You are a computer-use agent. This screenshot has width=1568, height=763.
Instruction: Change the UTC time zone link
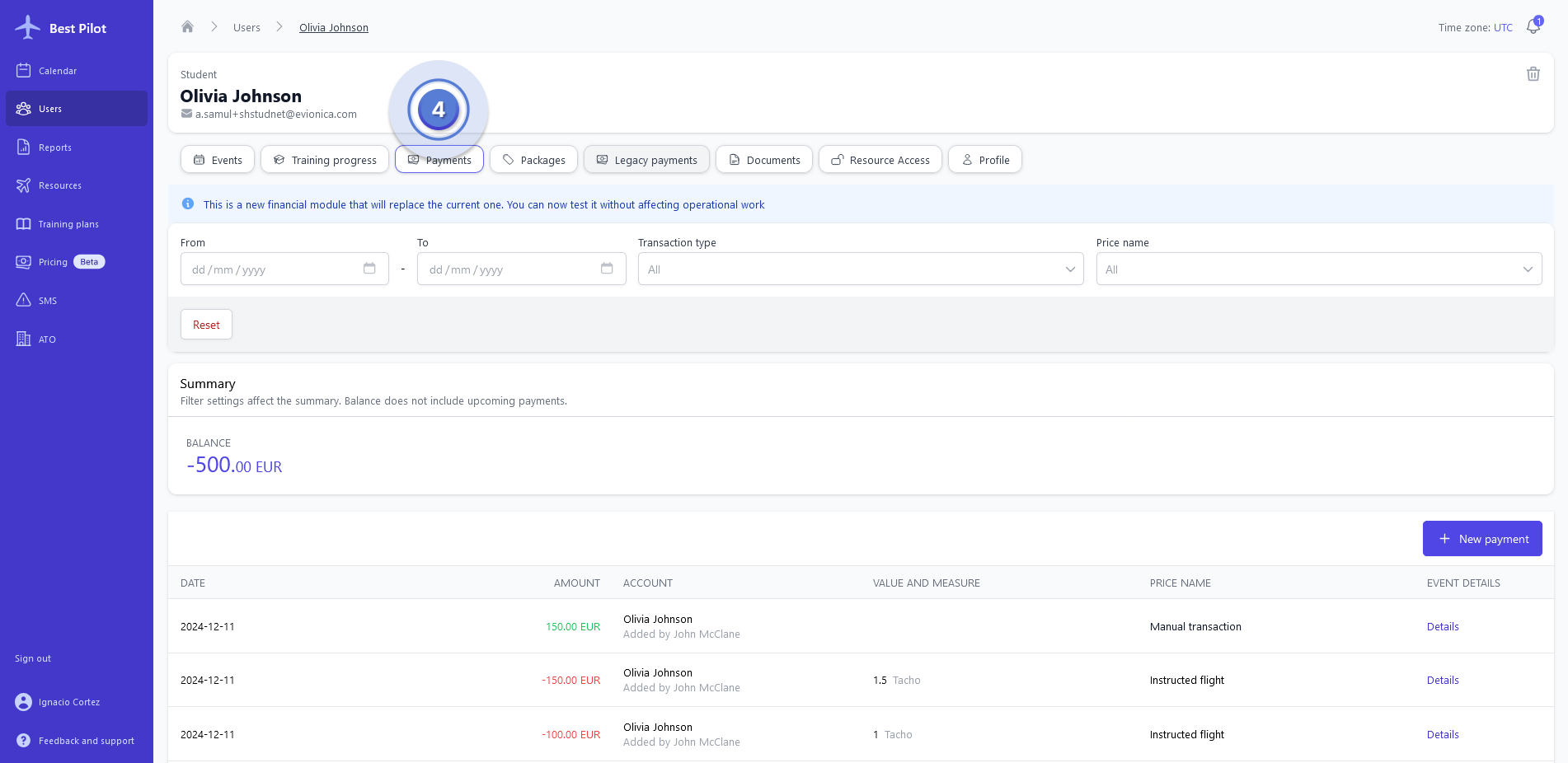click(x=1503, y=27)
